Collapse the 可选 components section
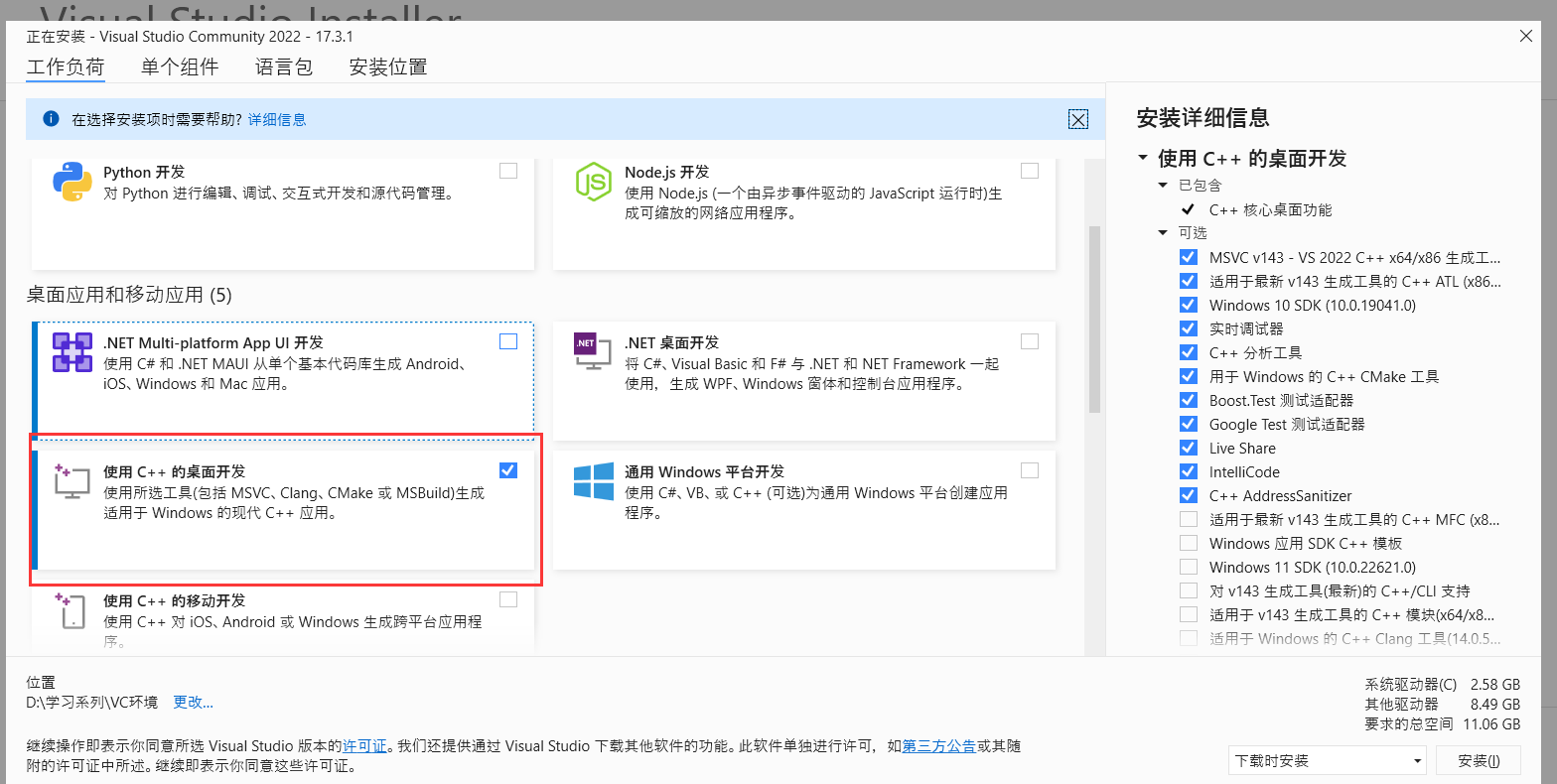Screen dimensions: 1557x784 tap(1163, 233)
